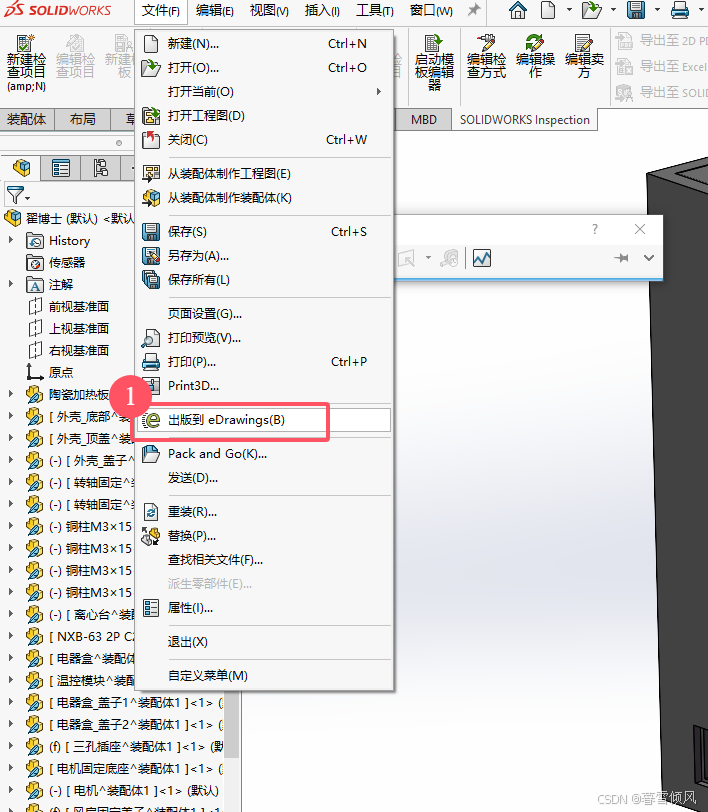This screenshot has width=708, height=812.
Task: Select the ConfigurationManager tab icon
Action: [x=100, y=168]
